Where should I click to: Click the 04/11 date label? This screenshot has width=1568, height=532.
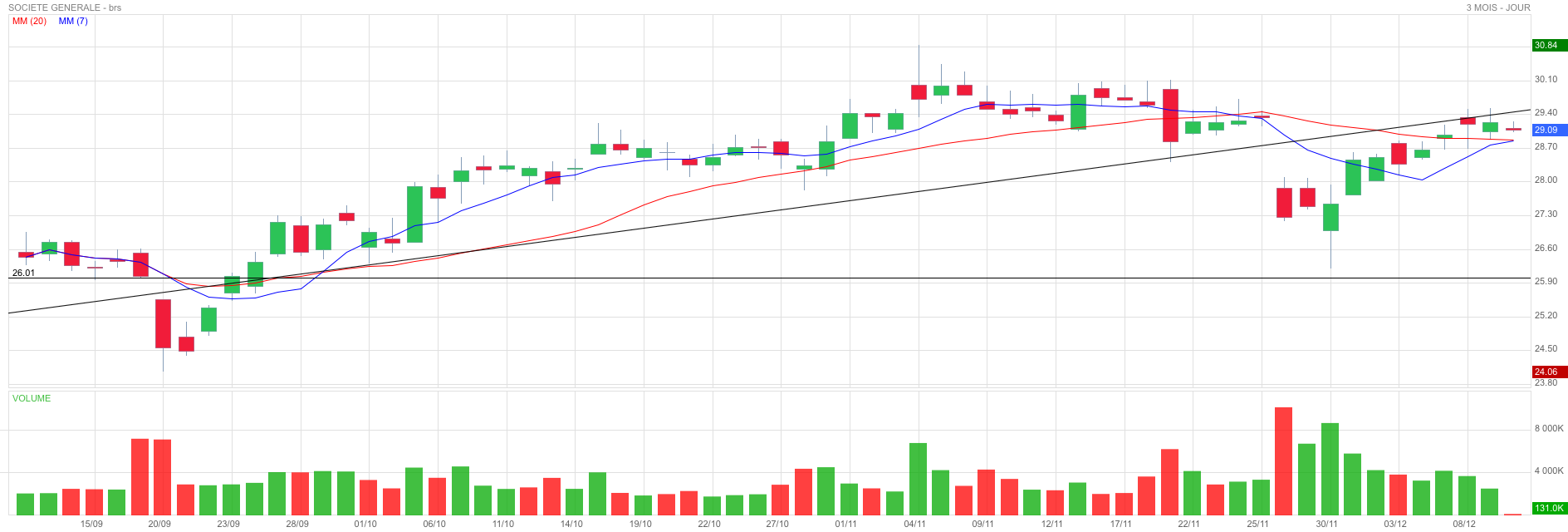point(915,524)
